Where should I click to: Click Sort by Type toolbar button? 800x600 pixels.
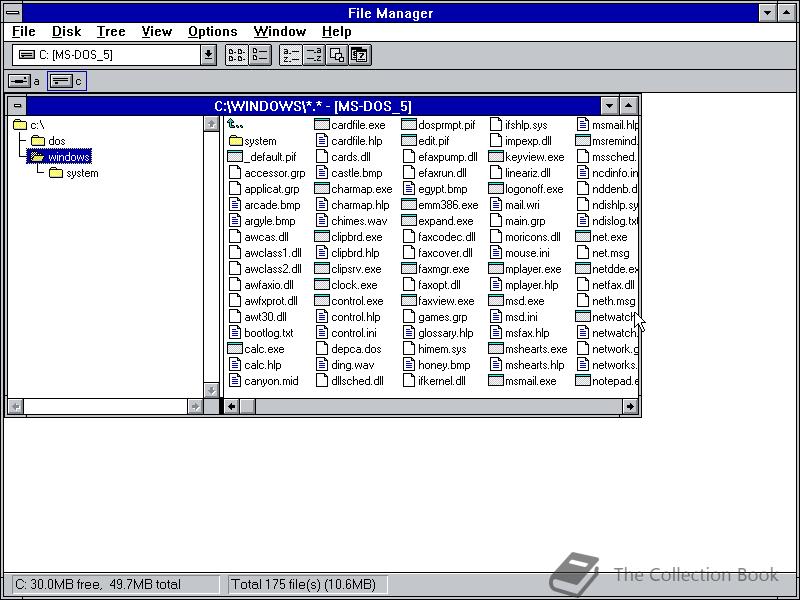click(314, 55)
